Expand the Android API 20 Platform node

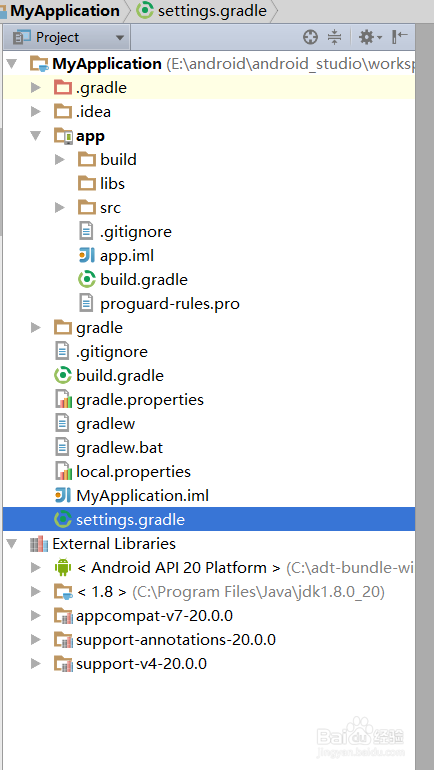coord(35,568)
